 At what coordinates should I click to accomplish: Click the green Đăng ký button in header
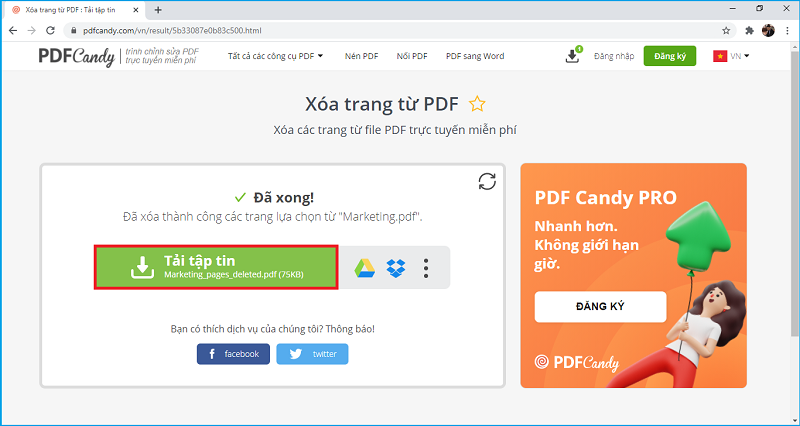(x=670, y=56)
